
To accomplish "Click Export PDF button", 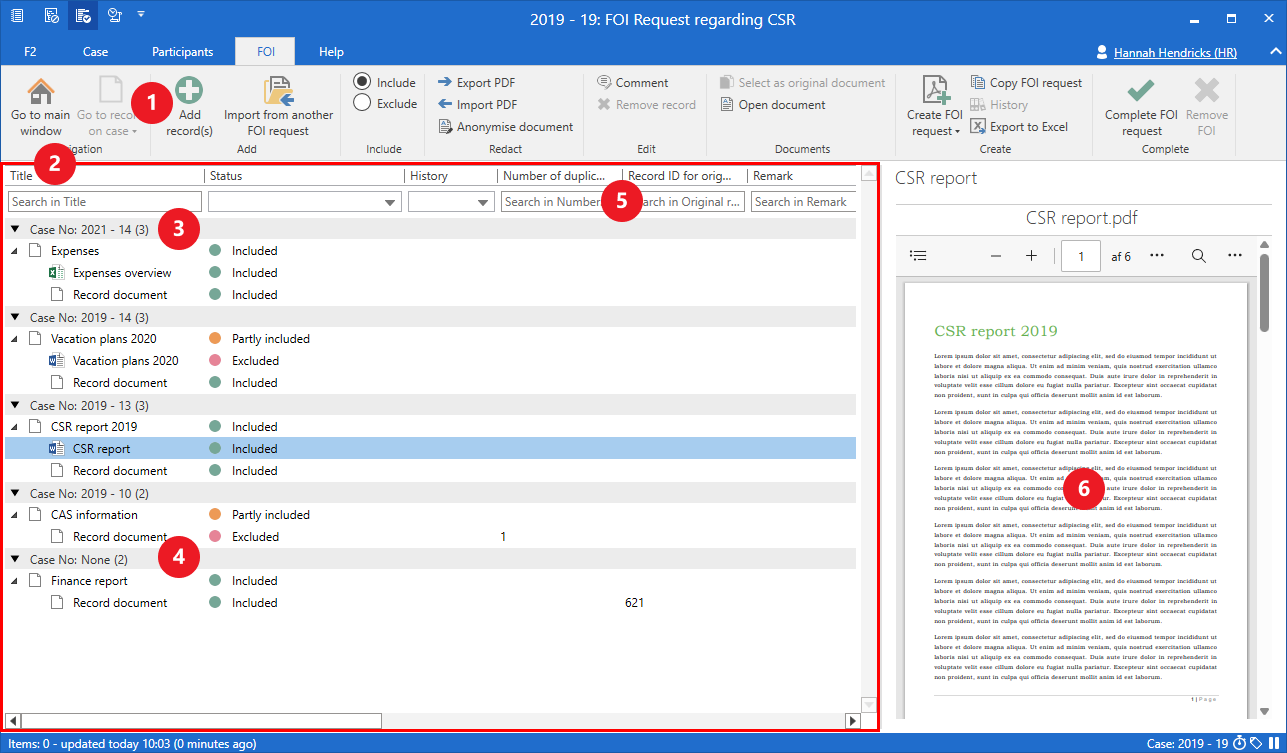I will tap(476, 83).
